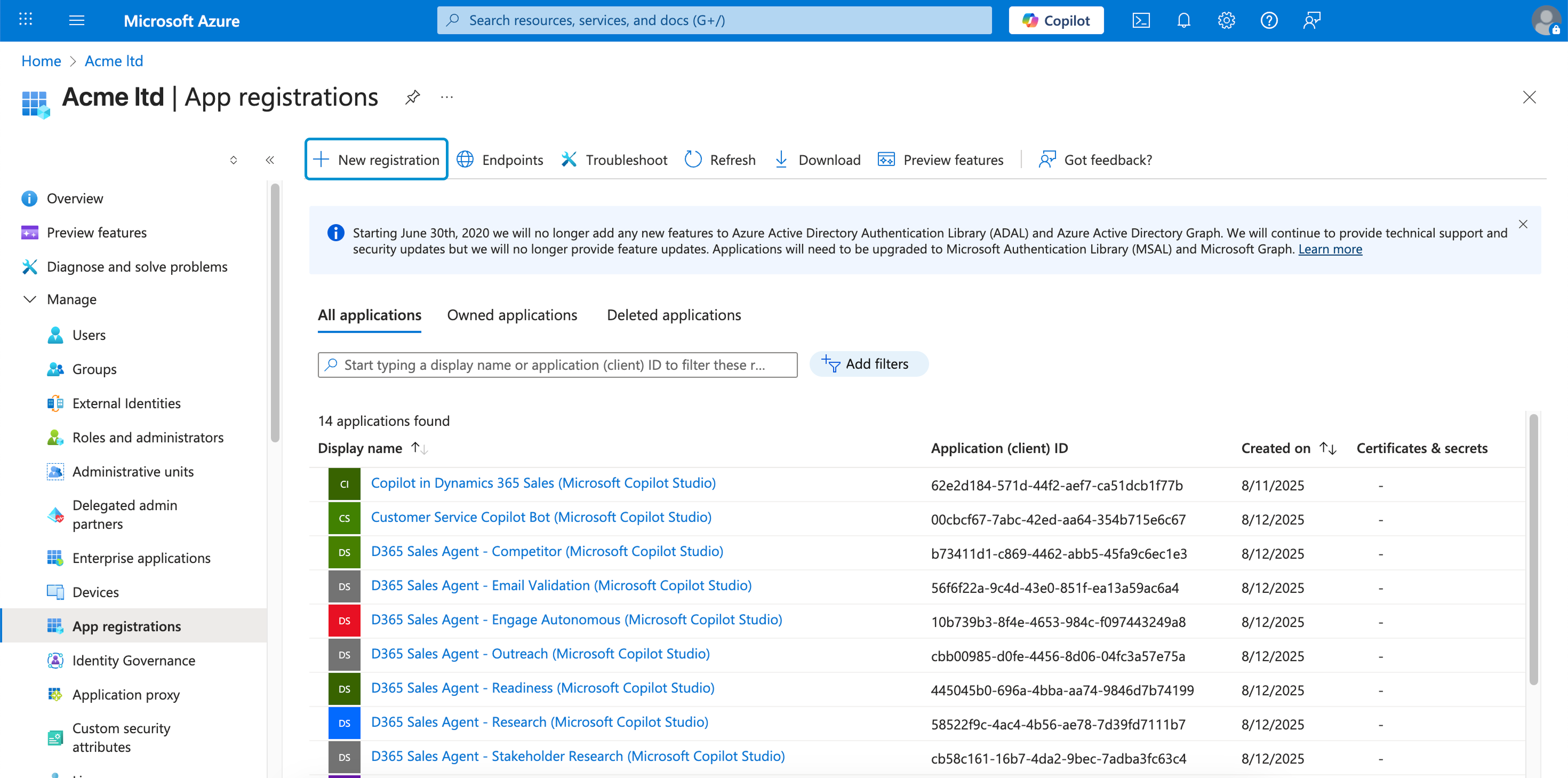The height and width of the screenshot is (778, 1568).
Task: Click the Add filters button
Action: point(869,364)
